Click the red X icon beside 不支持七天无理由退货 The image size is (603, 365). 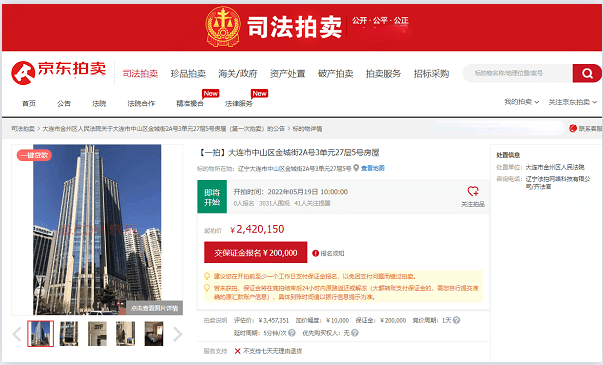238,351
